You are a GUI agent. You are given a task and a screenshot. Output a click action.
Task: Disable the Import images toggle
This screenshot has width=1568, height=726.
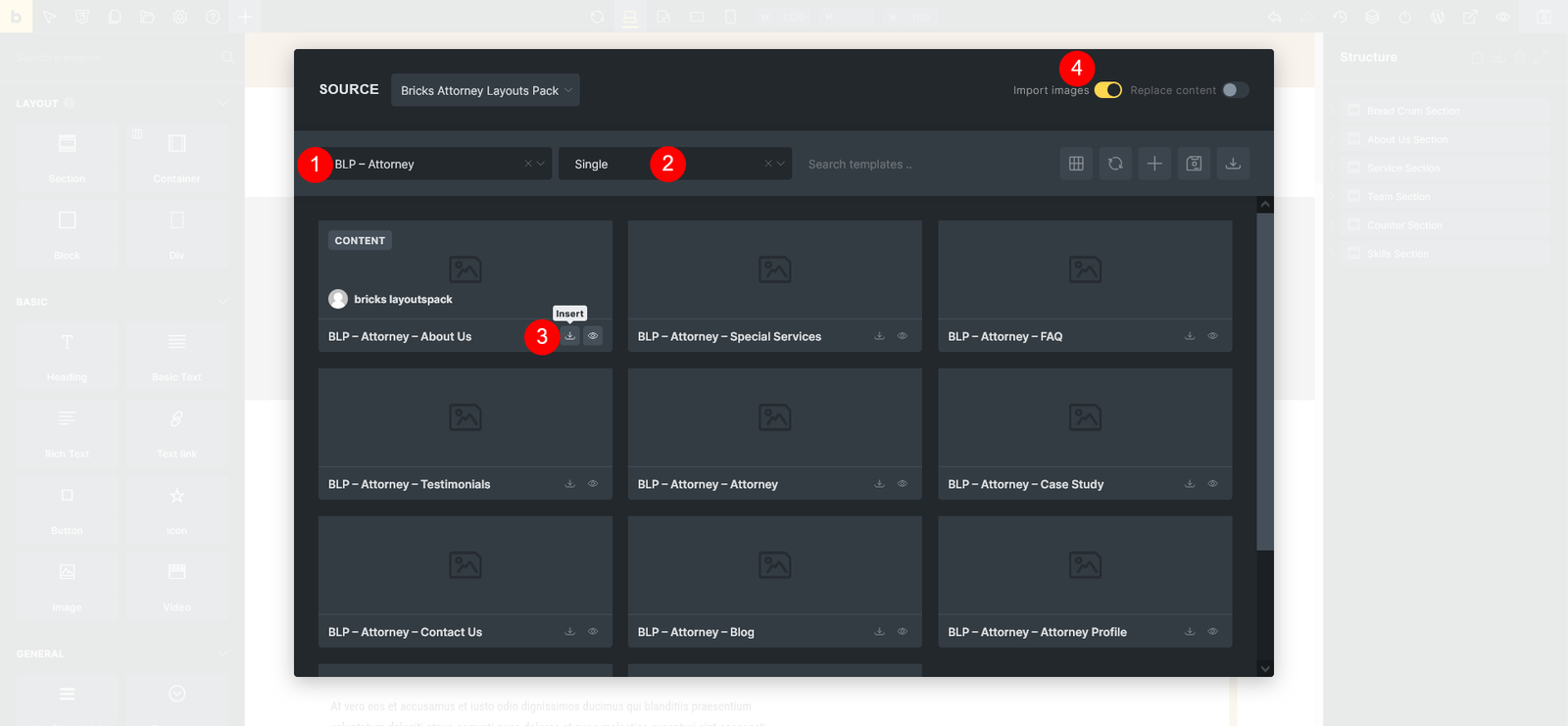click(1108, 90)
